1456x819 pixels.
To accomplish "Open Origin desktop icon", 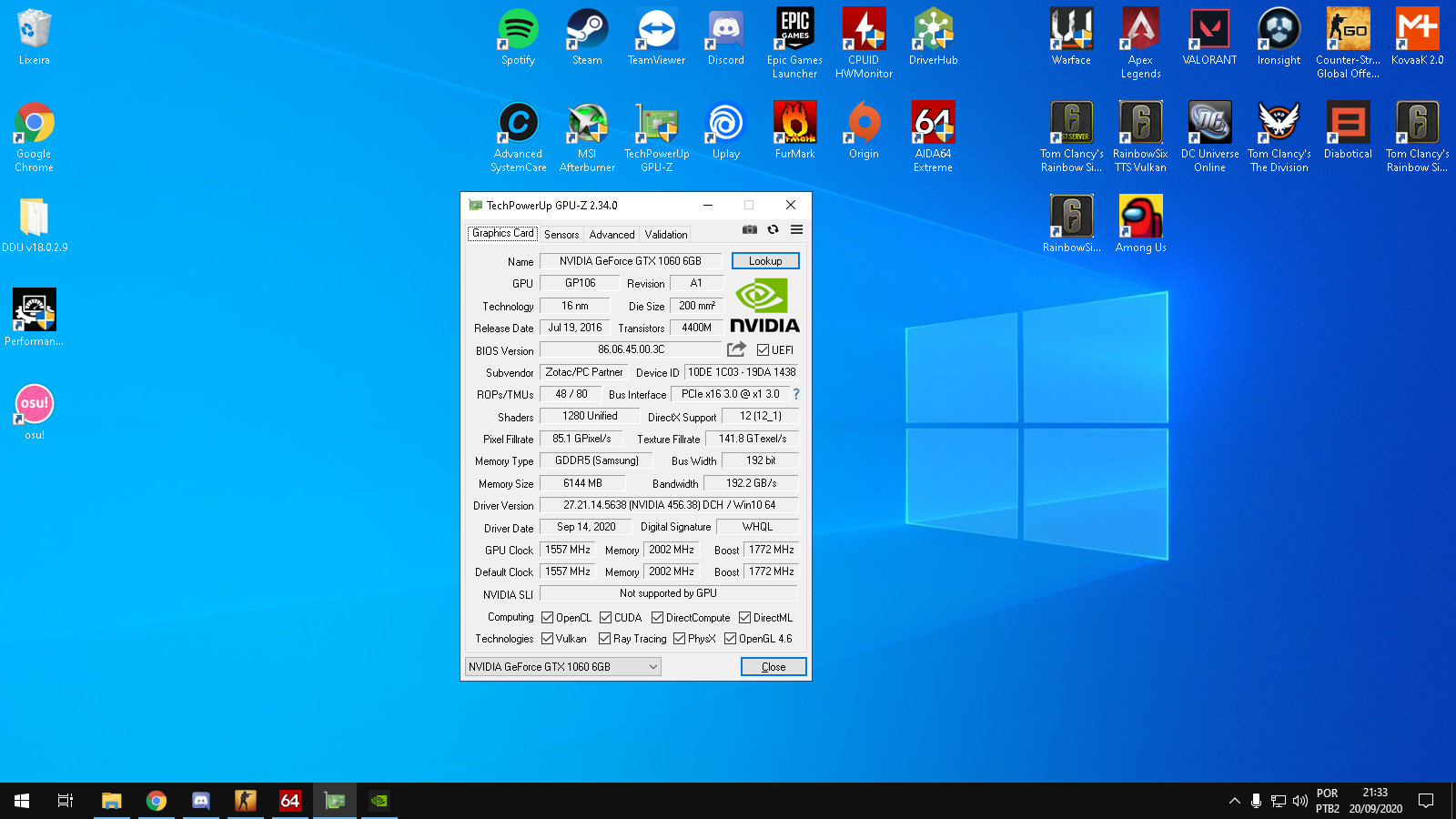I will 864,131.
